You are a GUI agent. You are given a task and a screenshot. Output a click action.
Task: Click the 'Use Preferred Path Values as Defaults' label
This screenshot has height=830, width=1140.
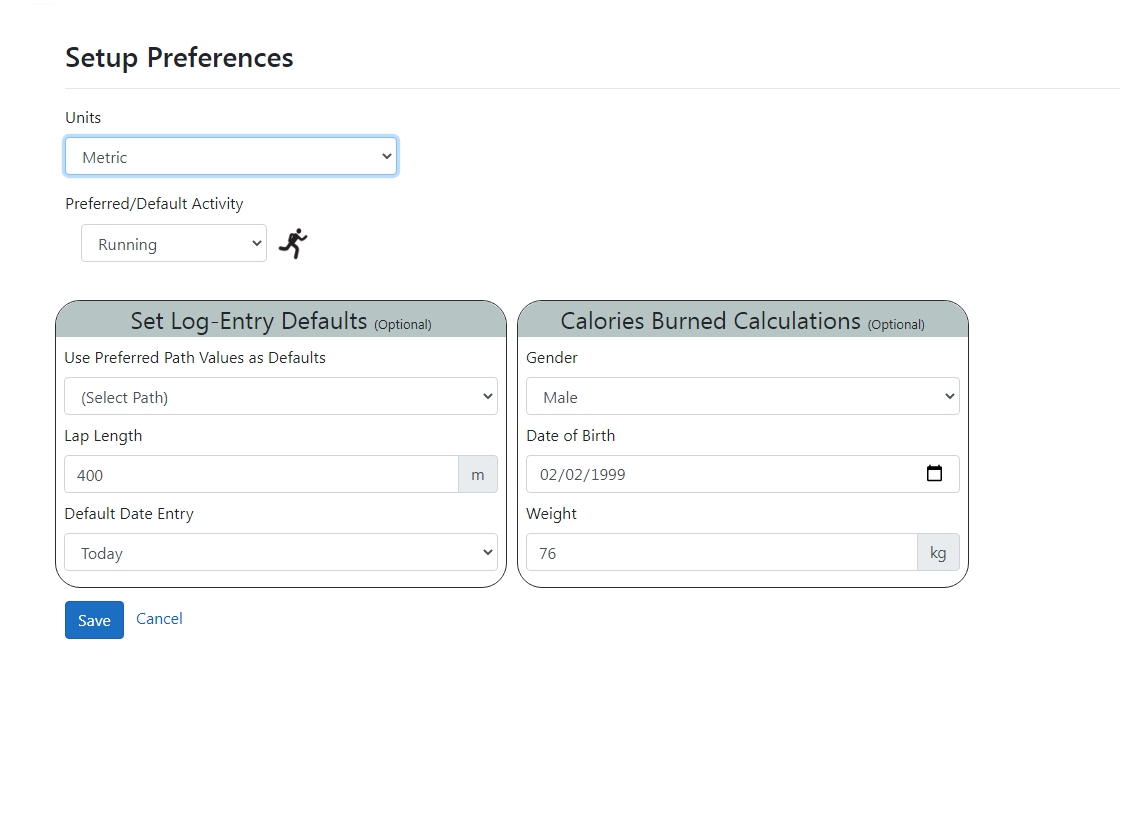coord(195,358)
